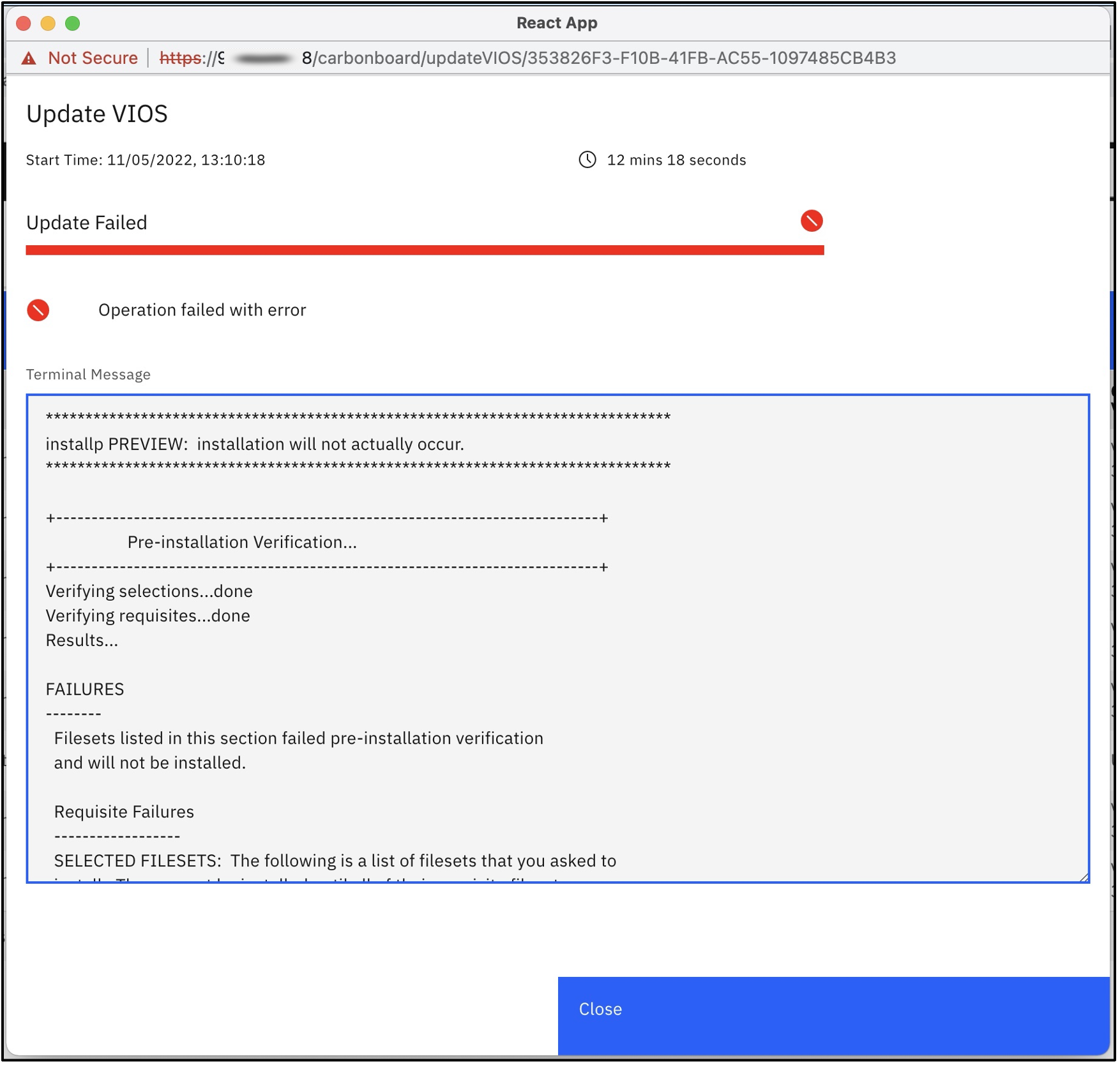Click the error icon next to Operation failed message
1120x1065 pixels.
coord(38,311)
